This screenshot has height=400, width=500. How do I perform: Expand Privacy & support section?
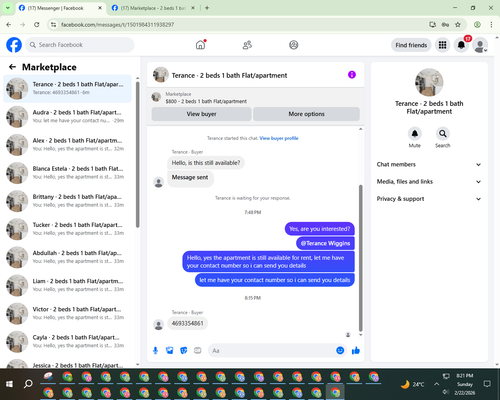coord(429,199)
